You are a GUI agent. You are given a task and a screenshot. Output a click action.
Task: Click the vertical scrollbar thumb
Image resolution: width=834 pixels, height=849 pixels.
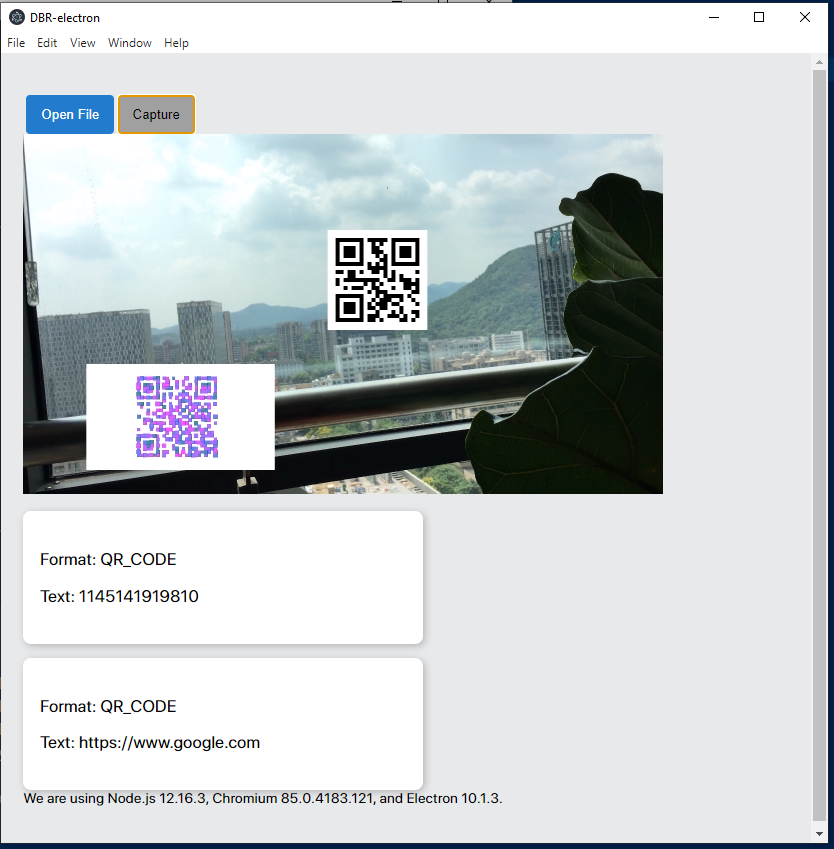point(820,440)
